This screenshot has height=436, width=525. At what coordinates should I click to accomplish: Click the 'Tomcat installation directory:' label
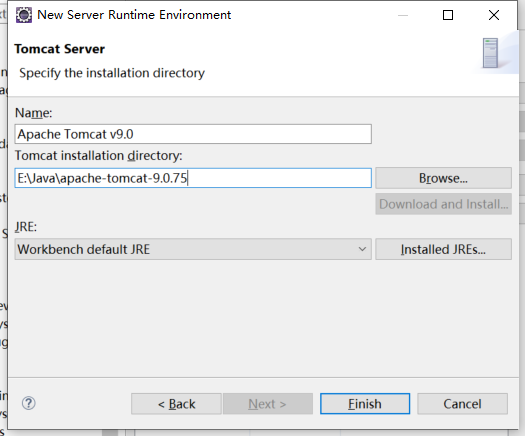pyautogui.click(x=99, y=156)
